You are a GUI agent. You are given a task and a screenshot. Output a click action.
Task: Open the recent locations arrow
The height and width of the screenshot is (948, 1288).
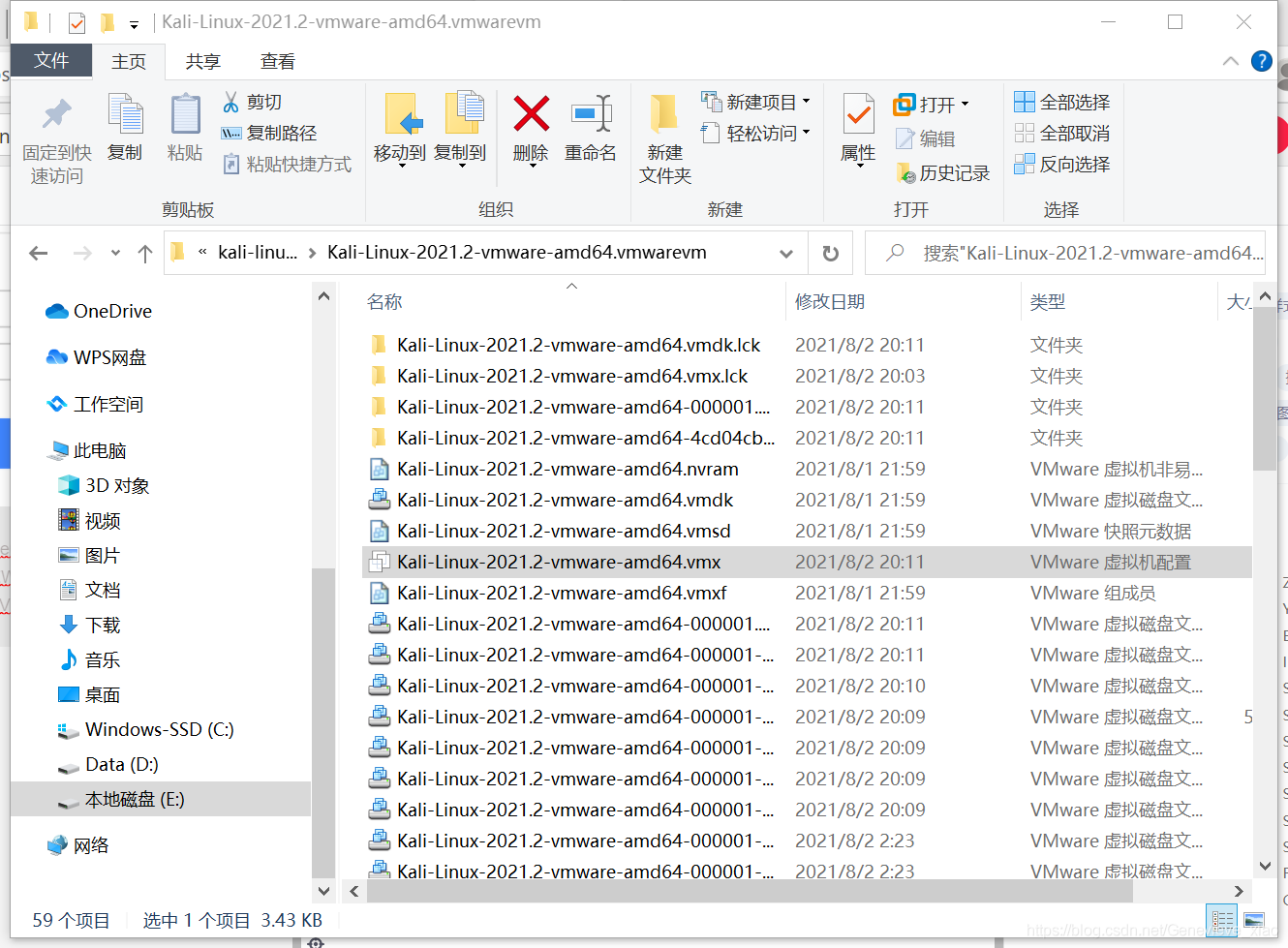[x=115, y=253]
